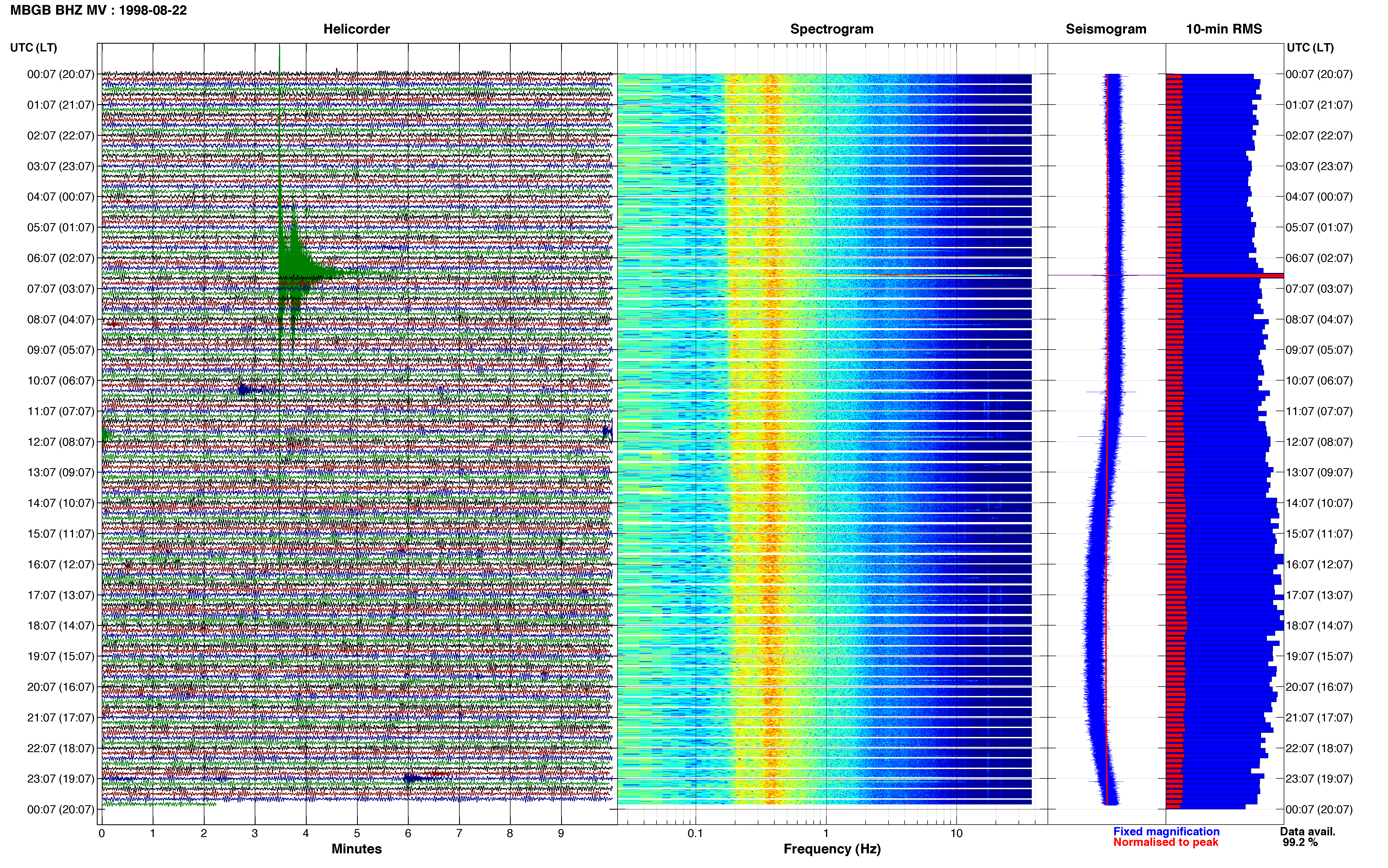Click left time label '02:07 (22:07)'
Viewport: 1388px width, 868px height.
tap(61, 136)
